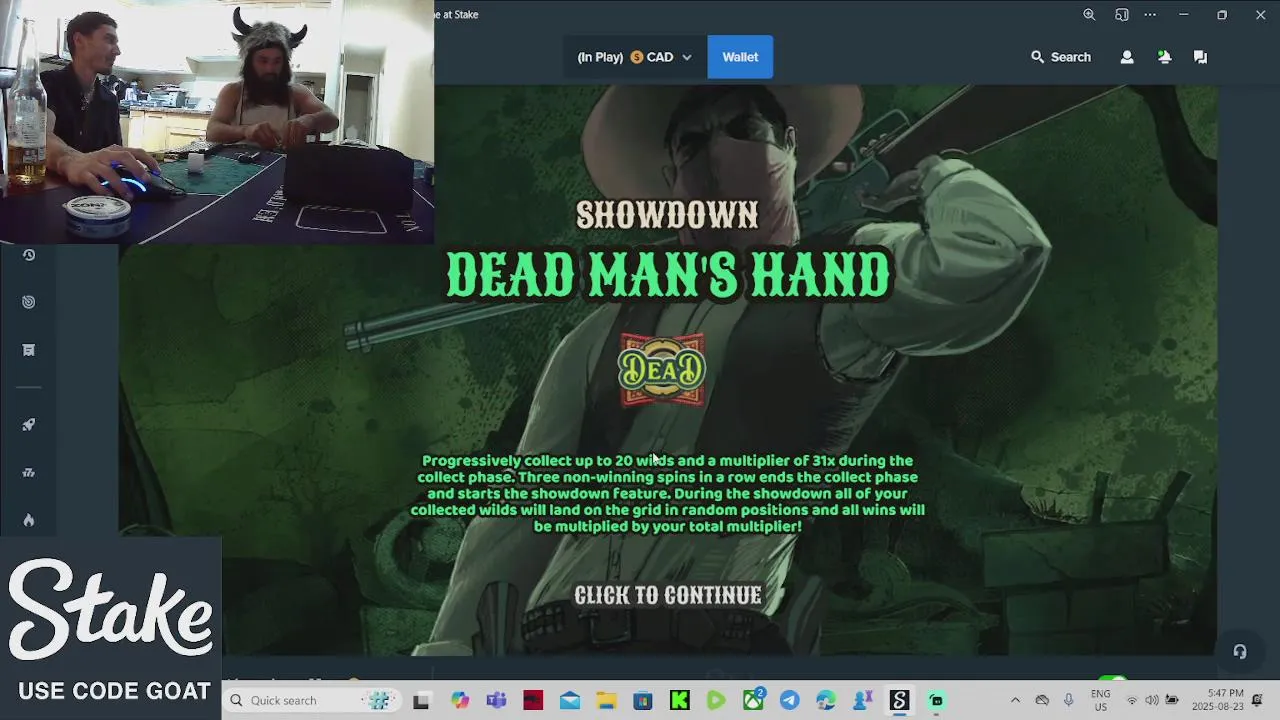Click the SHOWDOWN heading text

click(667, 214)
